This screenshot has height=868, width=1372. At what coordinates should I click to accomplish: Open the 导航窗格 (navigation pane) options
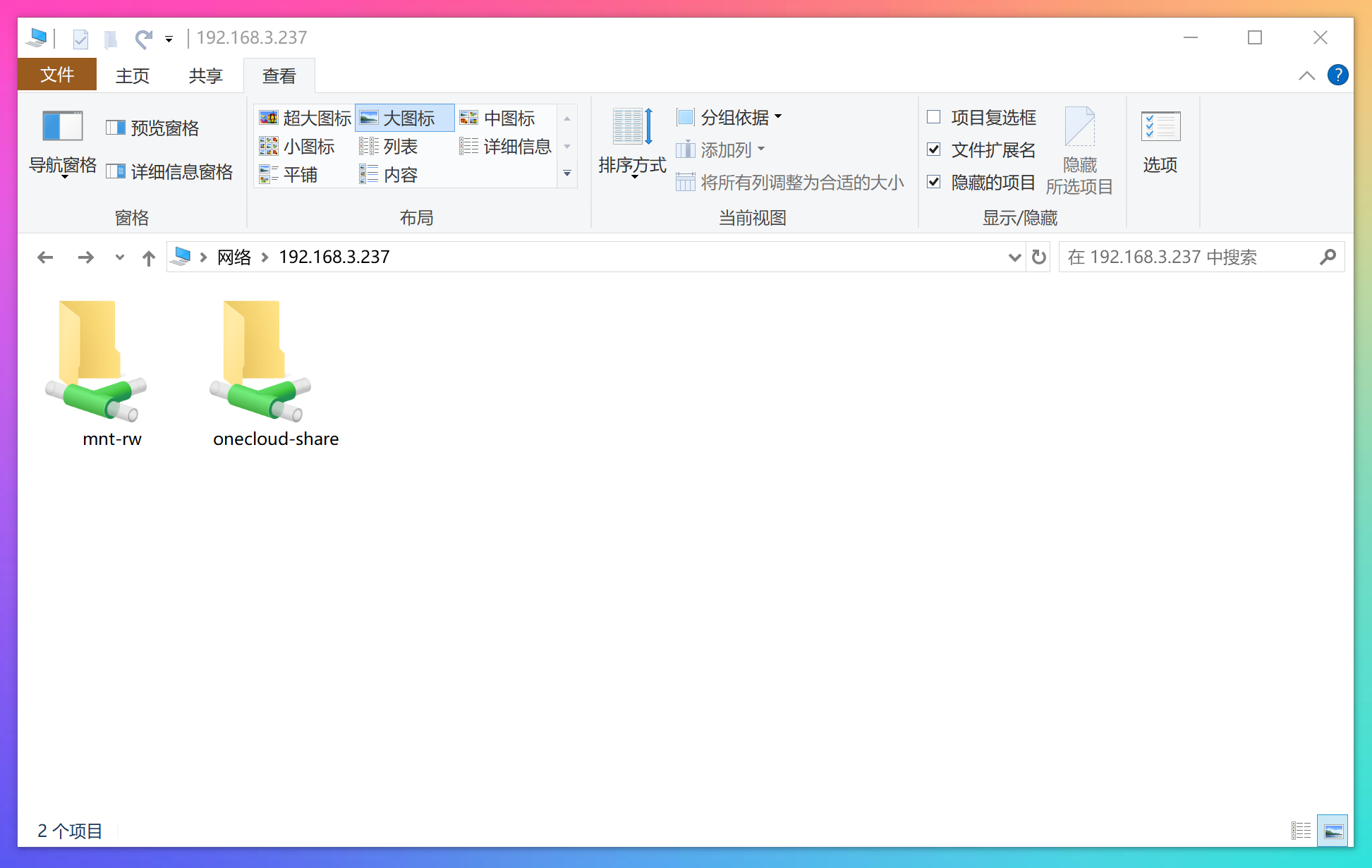click(62, 146)
